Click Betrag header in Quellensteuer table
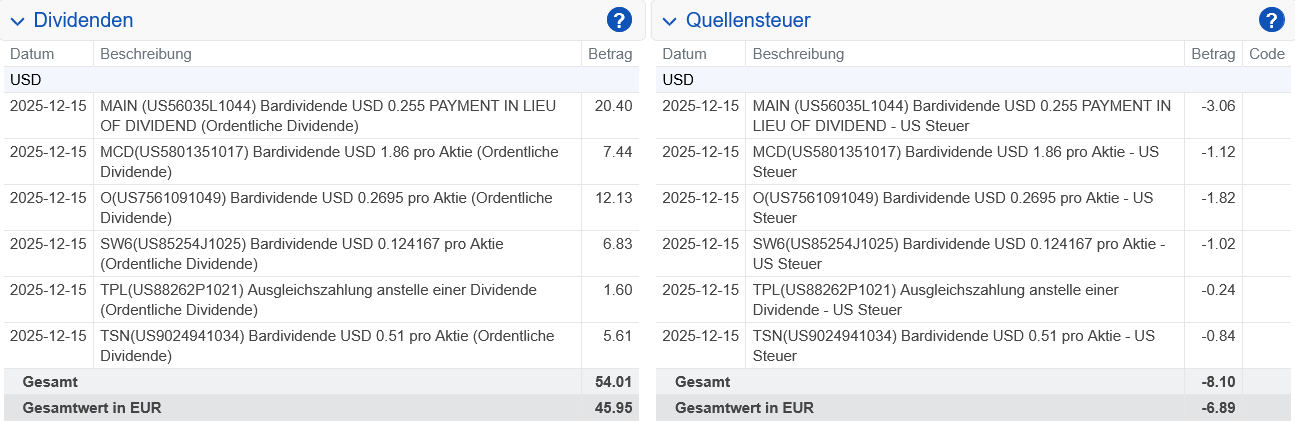1295x422 pixels. (1213, 54)
